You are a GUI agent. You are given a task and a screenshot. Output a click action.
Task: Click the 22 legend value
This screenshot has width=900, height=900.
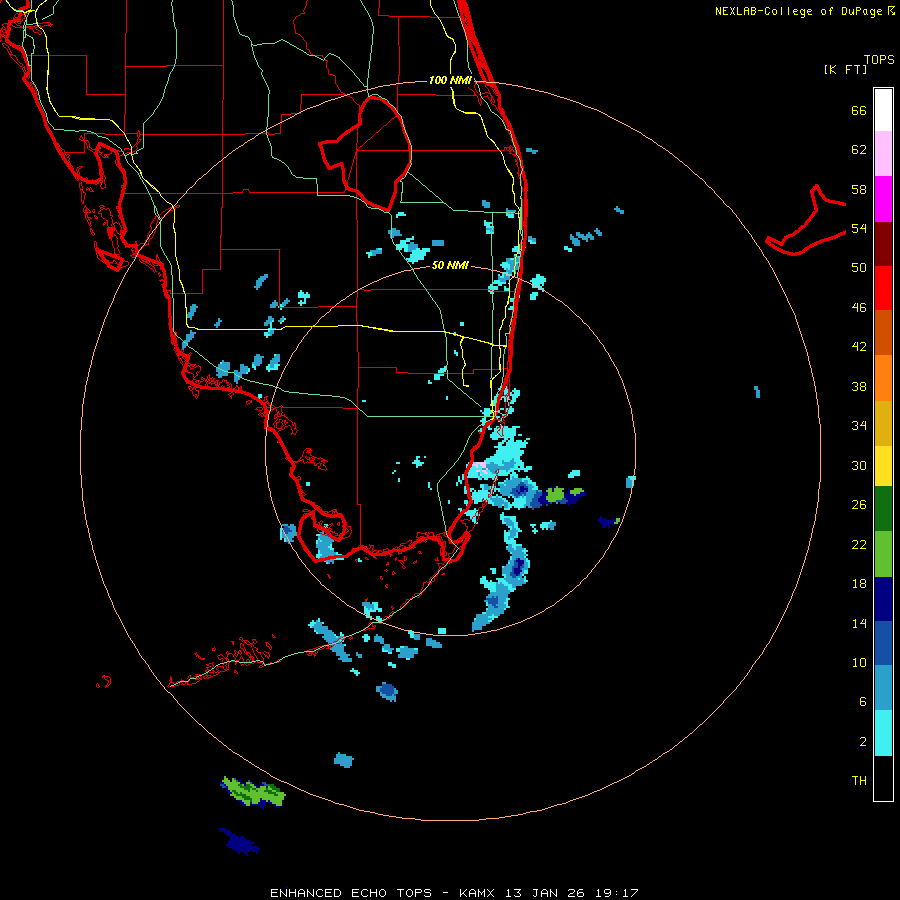(859, 544)
